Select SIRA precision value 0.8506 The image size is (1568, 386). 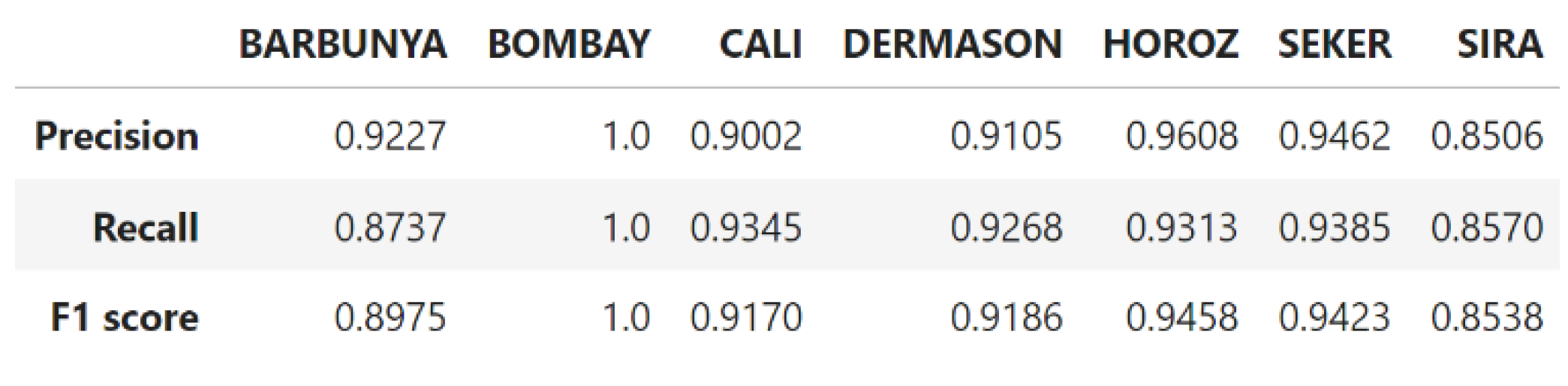(1486, 136)
